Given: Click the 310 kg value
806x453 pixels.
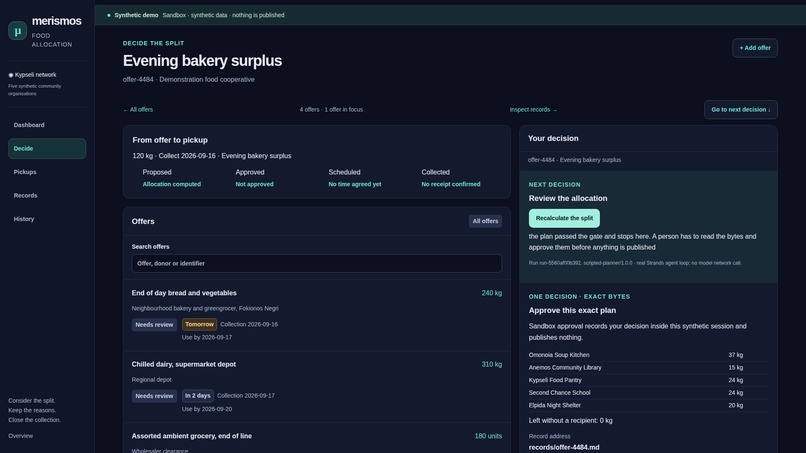Looking at the screenshot, I should [x=491, y=364].
